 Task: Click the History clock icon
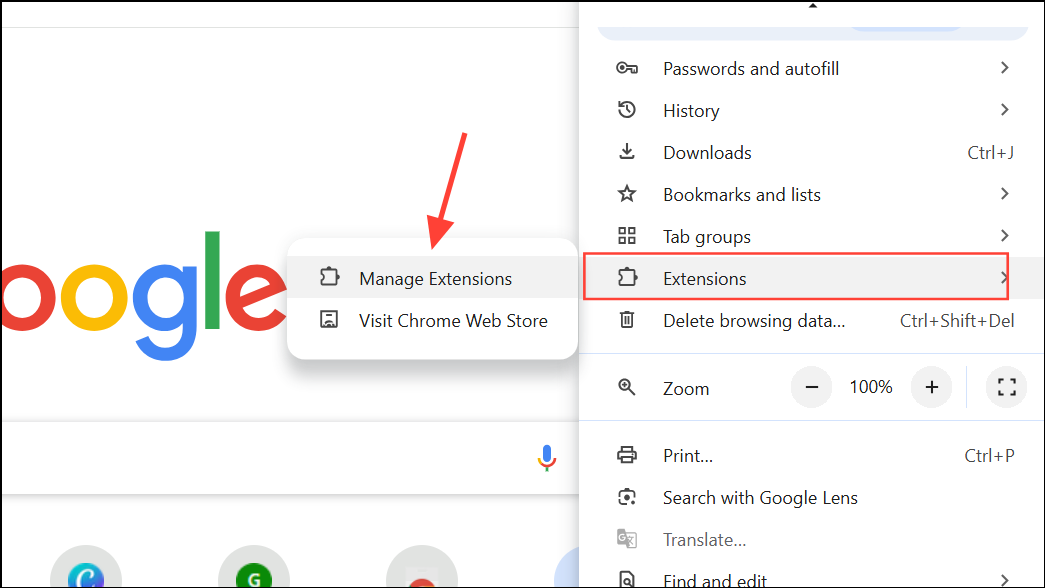(627, 111)
